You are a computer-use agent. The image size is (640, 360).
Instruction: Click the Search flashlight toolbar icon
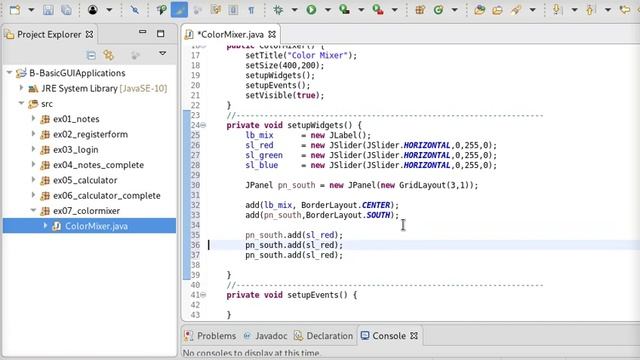pos(516,9)
